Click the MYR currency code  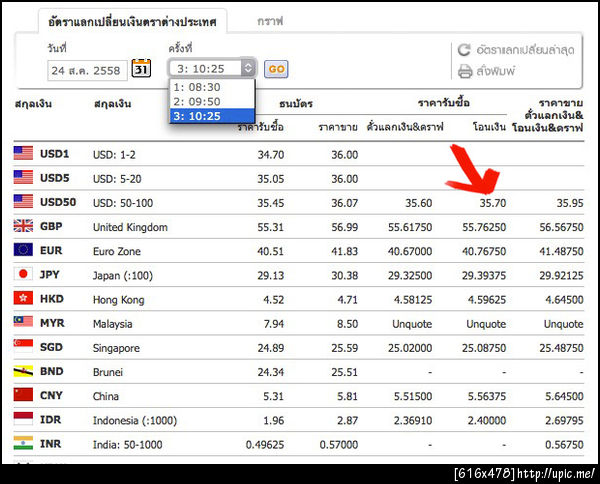[52, 323]
